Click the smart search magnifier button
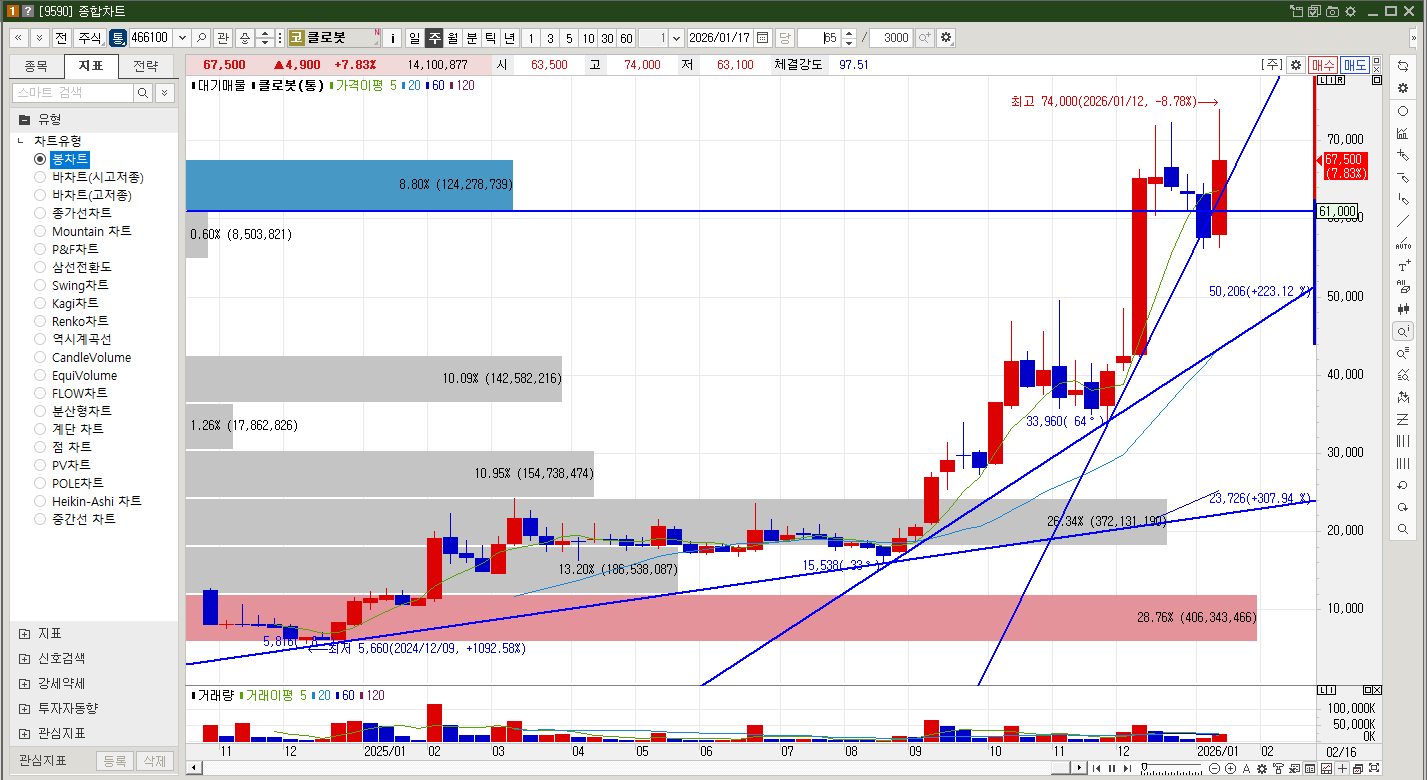The height and width of the screenshot is (780, 1427). 143,92
